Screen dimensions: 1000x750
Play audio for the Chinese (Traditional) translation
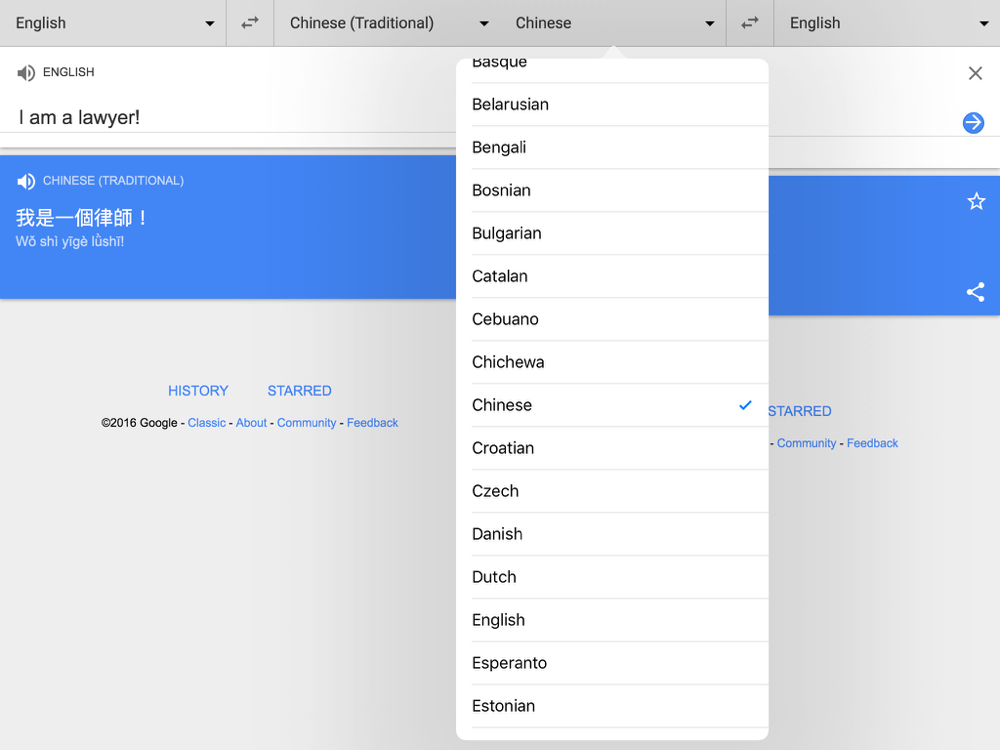pyautogui.click(x=26, y=181)
